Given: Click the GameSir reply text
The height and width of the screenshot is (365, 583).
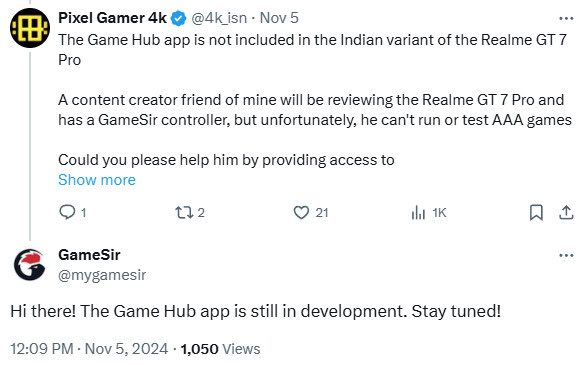Looking at the screenshot, I should pos(255,311).
